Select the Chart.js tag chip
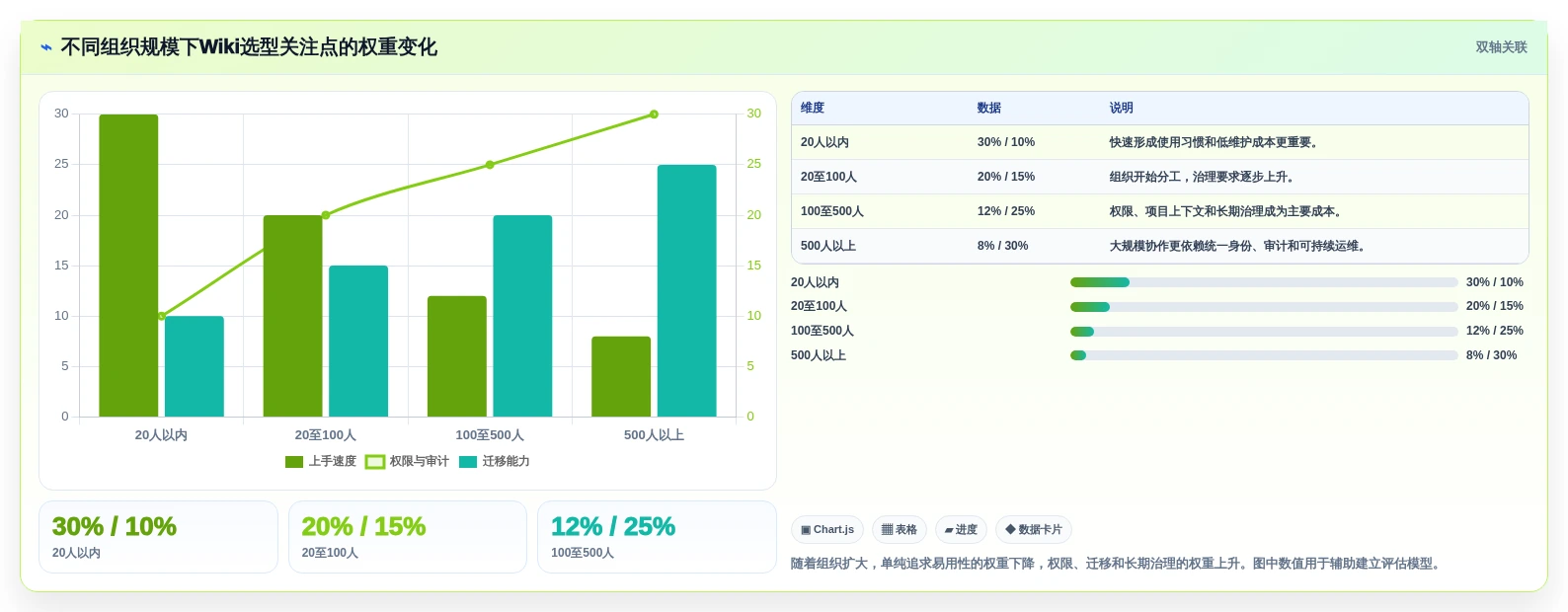 pyautogui.click(x=827, y=530)
